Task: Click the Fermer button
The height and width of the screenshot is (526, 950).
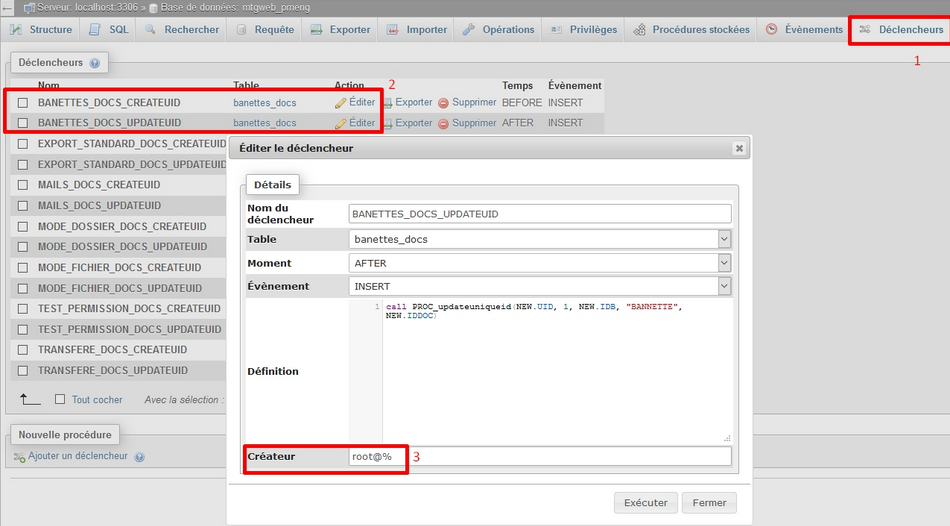Action: pos(709,502)
